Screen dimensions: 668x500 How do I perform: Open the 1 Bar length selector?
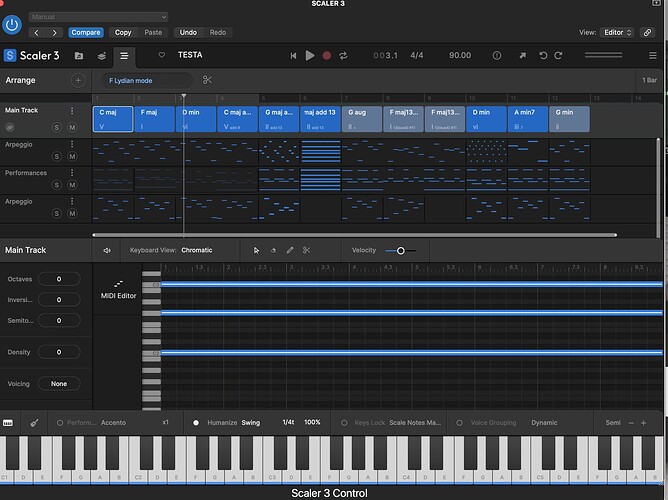coord(649,80)
